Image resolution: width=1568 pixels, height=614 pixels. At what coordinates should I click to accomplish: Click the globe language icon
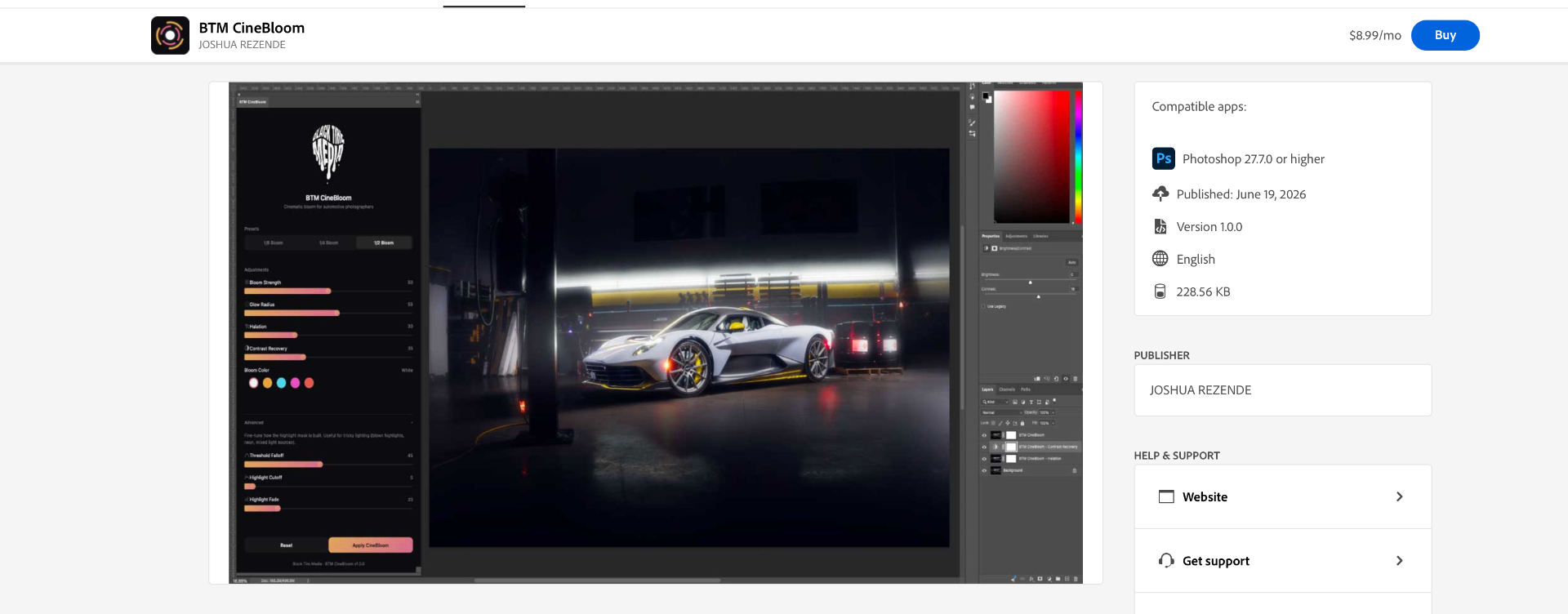[1160, 259]
